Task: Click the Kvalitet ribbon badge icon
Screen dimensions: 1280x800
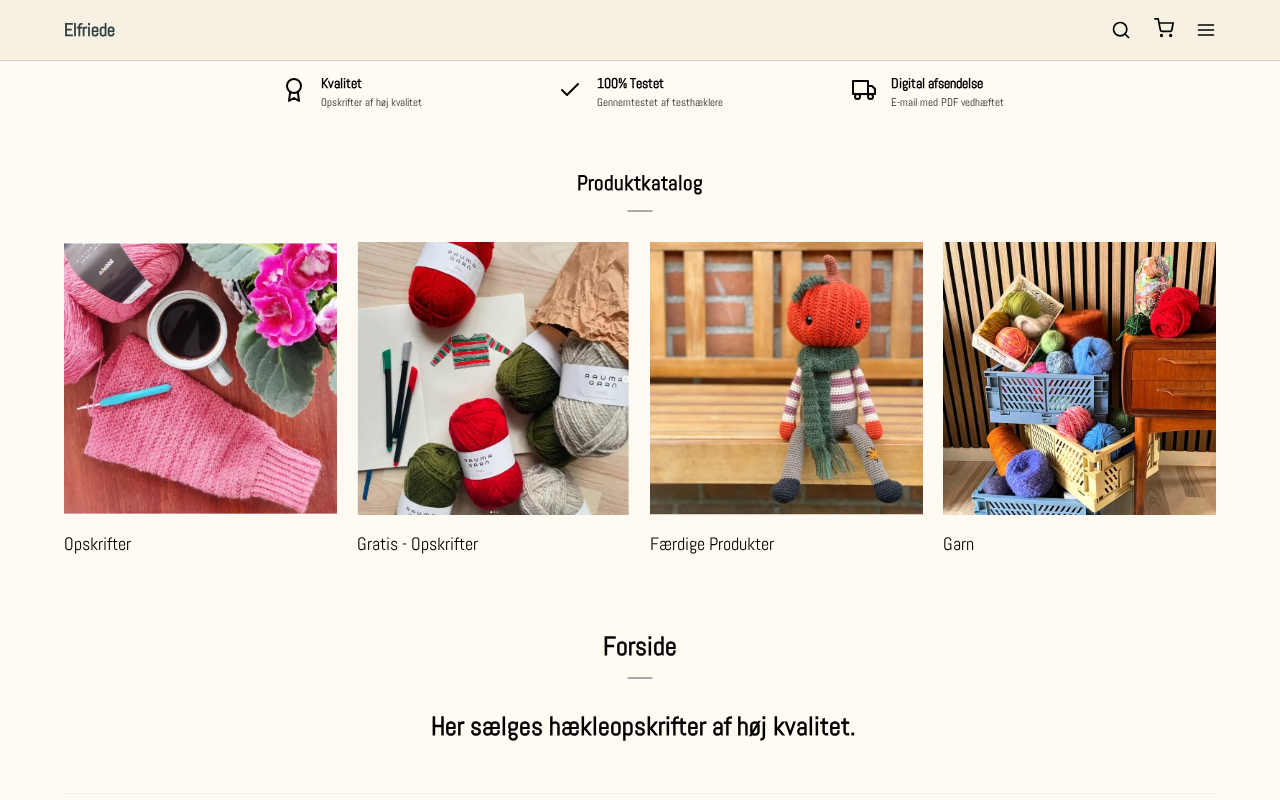Action: (x=294, y=90)
